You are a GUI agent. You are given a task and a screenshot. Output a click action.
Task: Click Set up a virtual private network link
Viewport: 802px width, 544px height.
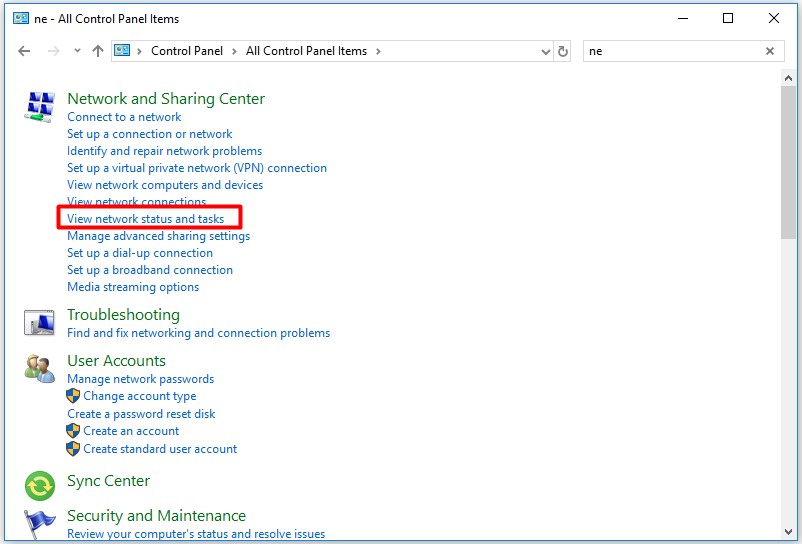(x=196, y=168)
